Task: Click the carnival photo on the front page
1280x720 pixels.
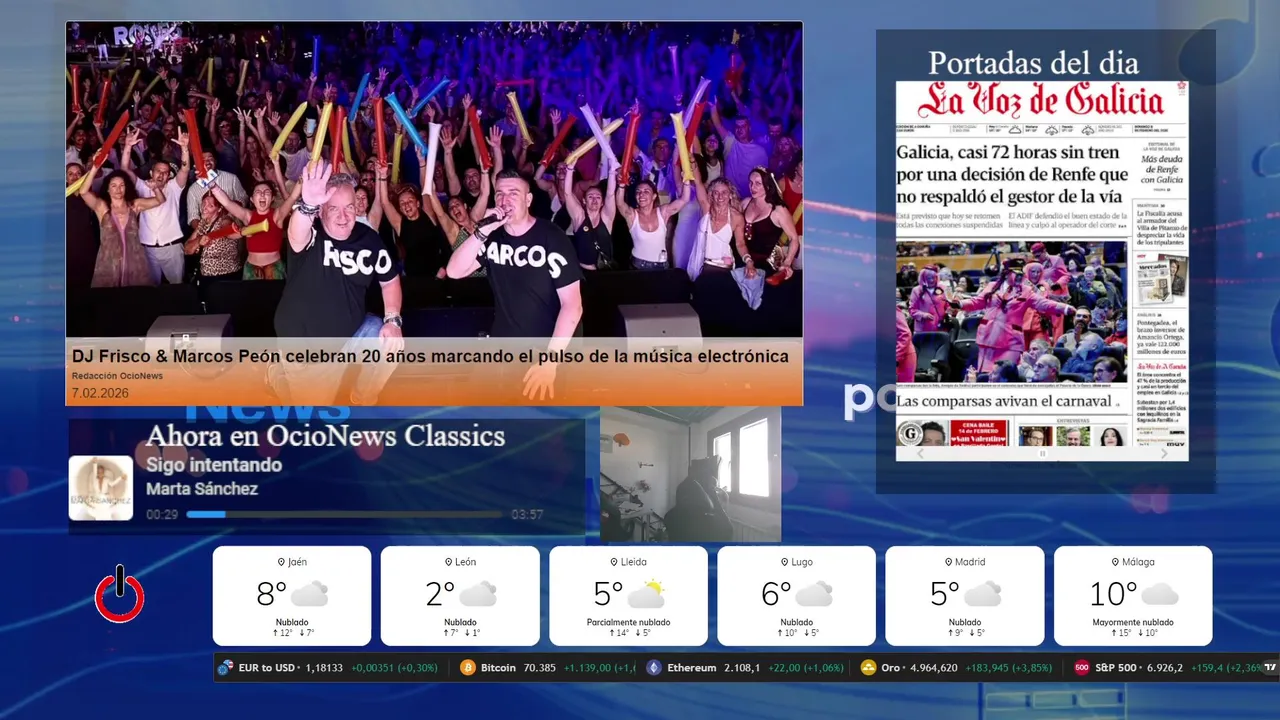Action: [x=1011, y=312]
